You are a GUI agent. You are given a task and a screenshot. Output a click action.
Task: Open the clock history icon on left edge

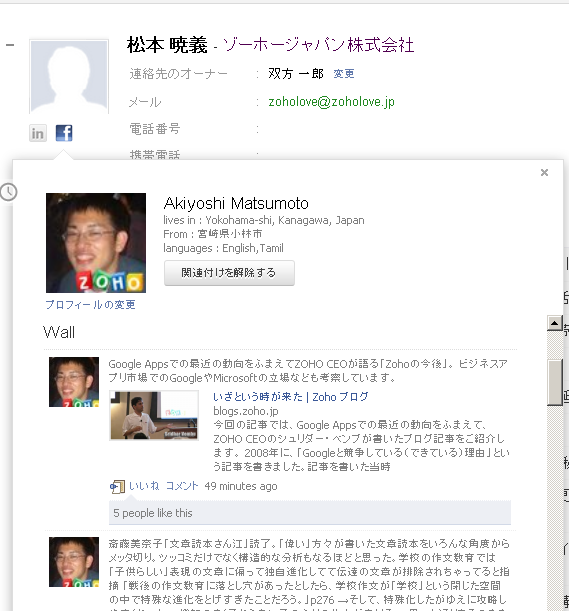tap(8, 192)
